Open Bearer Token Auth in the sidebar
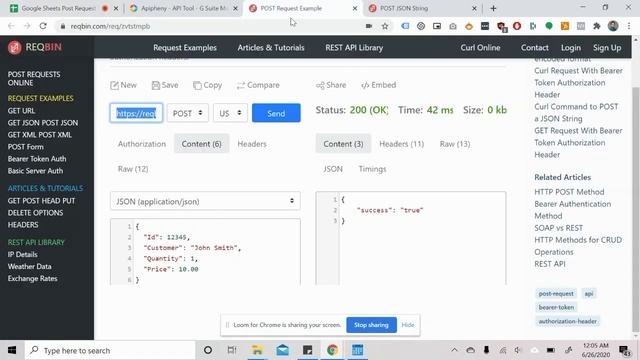The height and width of the screenshot is (360, 640). pos(37,159)
